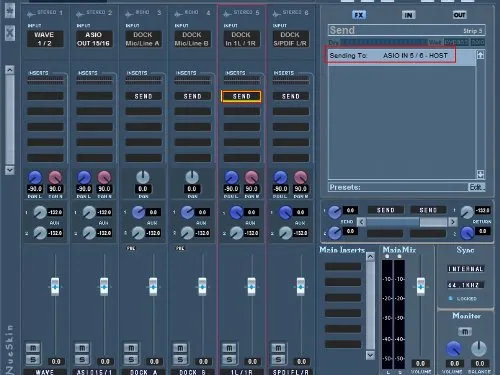The height and width of the screenshot is (375, 500).
Task: Click the main Aux 2 return knob
Action: tap(467, 233)
